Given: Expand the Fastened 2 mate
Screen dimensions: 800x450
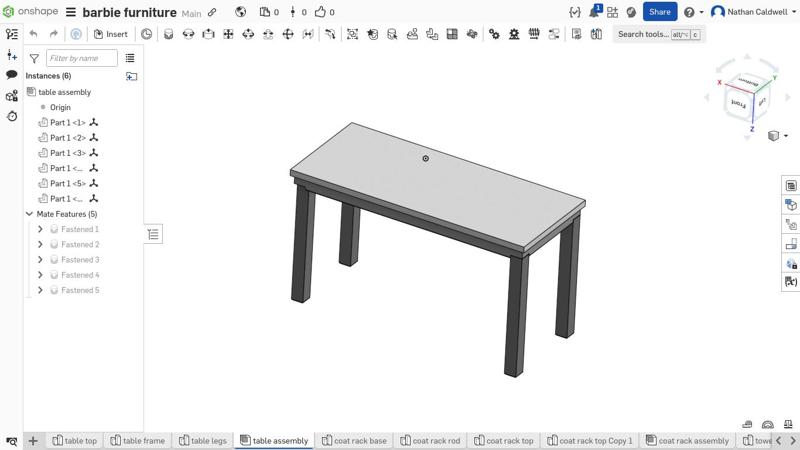Looking at the screenshot, I should coord(40,244).
